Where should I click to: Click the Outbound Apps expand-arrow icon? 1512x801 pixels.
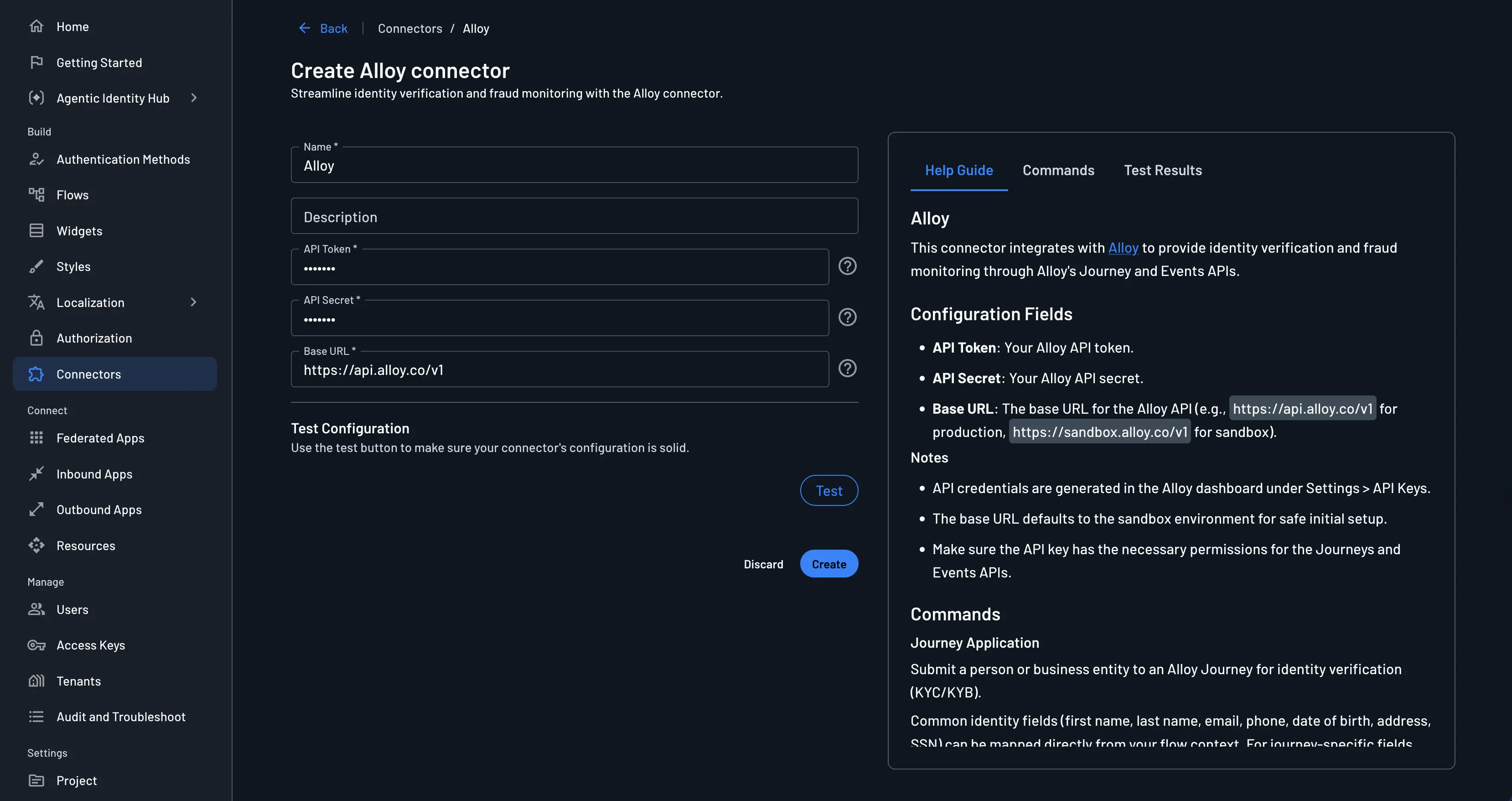(x=36, y=510)
